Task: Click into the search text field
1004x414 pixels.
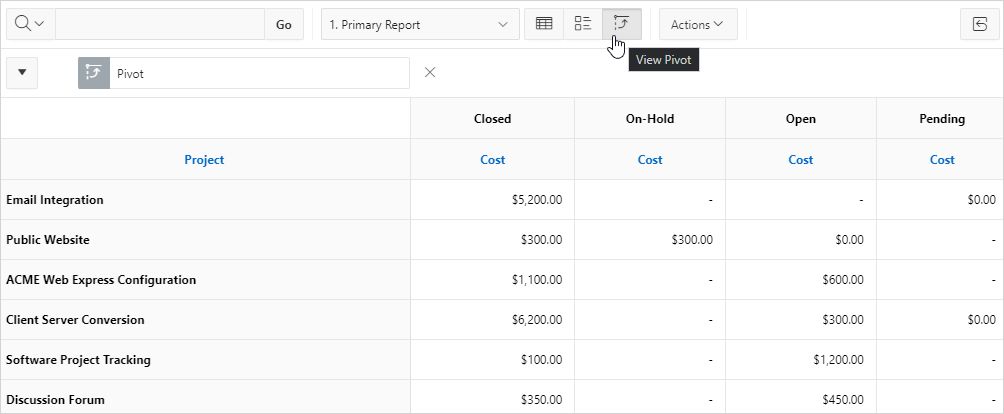Action: (x=160, y=24)
